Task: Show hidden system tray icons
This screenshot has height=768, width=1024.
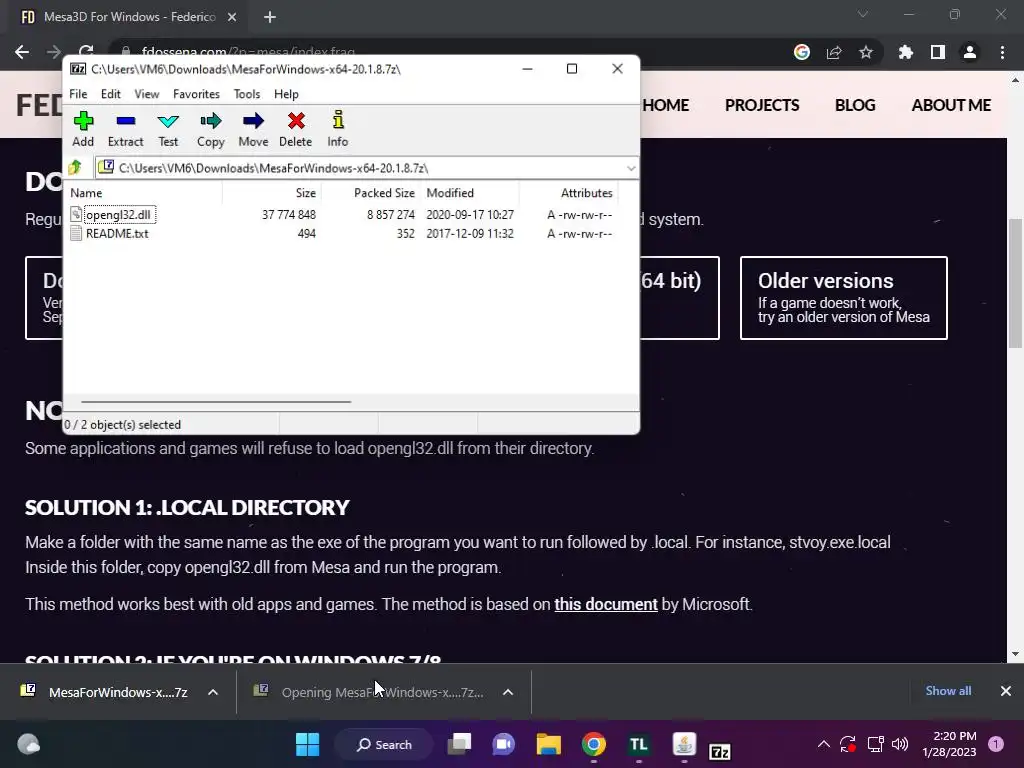Action: pyautogui.click(x=824, y=744)
